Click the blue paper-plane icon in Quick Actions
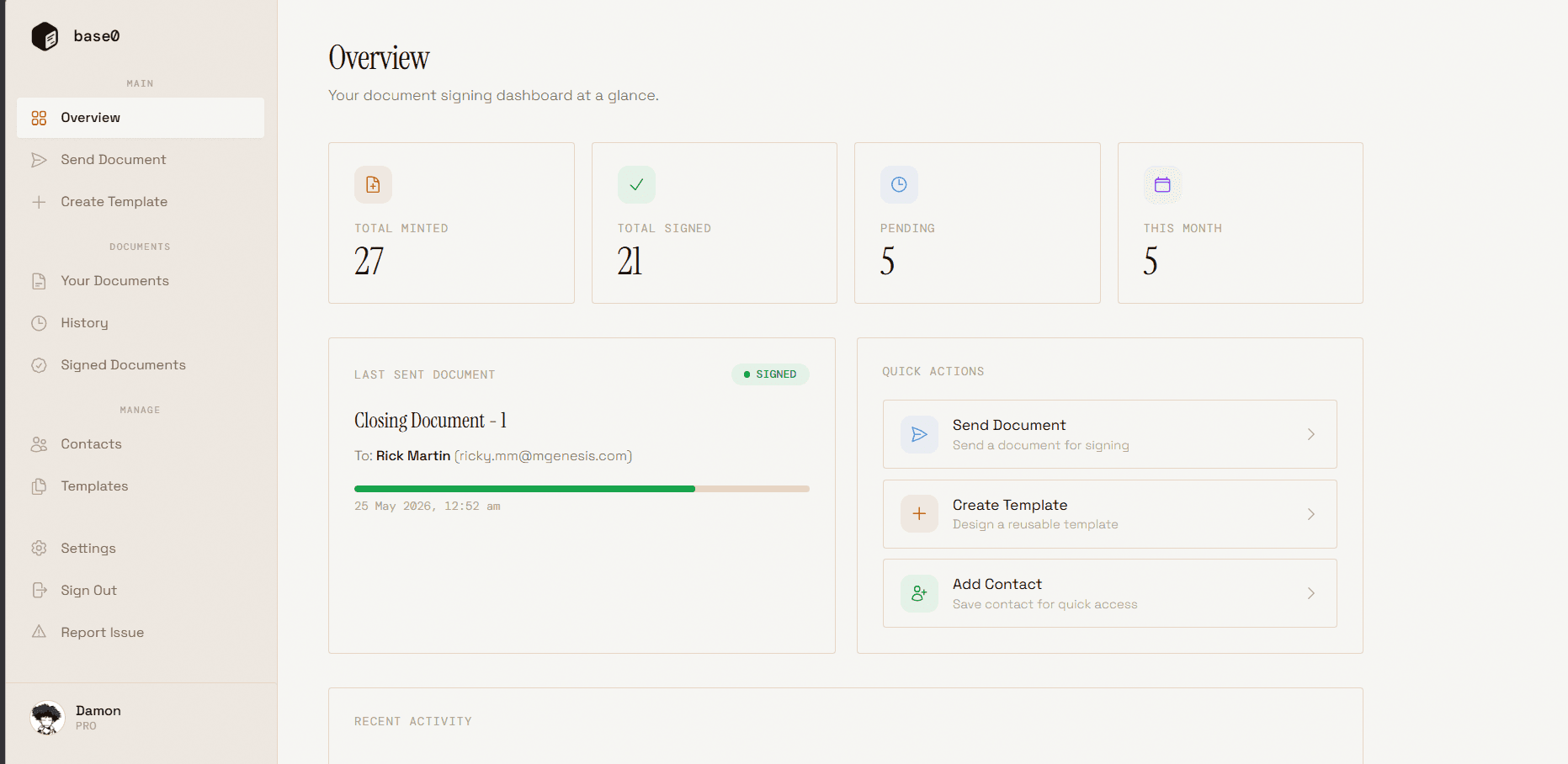 [x=919, y=434]
